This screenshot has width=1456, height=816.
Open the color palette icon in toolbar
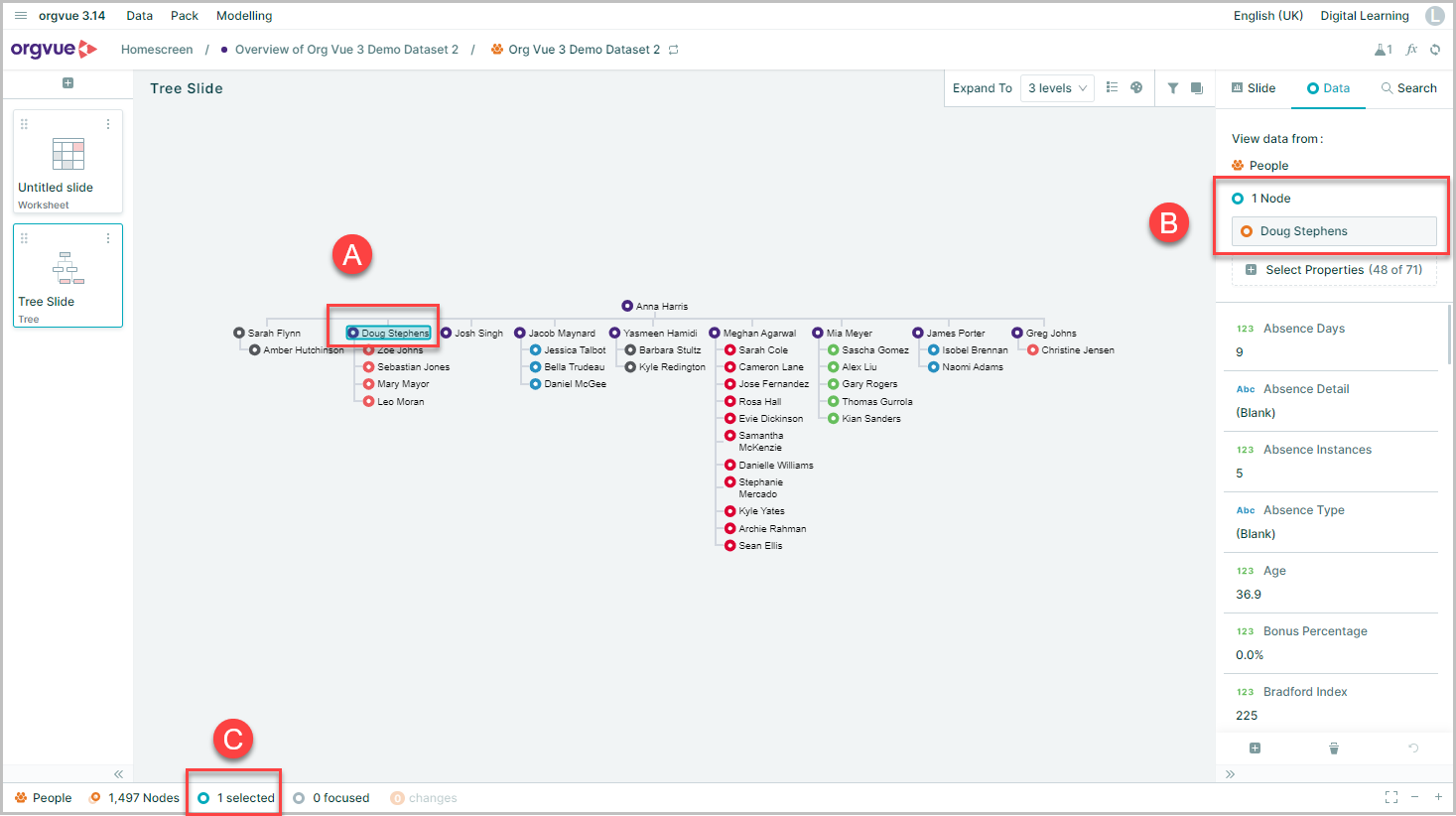[x=1136, y=88]
